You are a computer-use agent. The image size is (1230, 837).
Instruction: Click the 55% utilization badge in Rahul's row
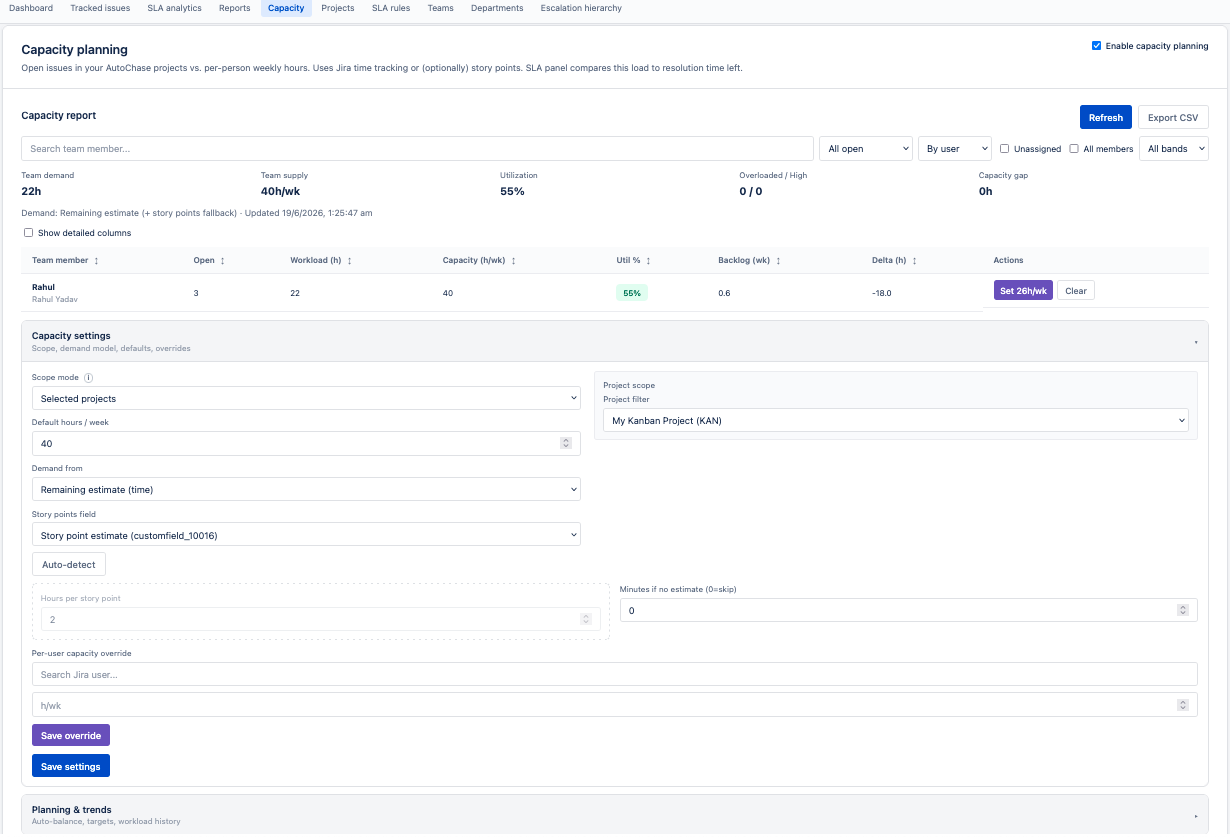tap(632, 293)
